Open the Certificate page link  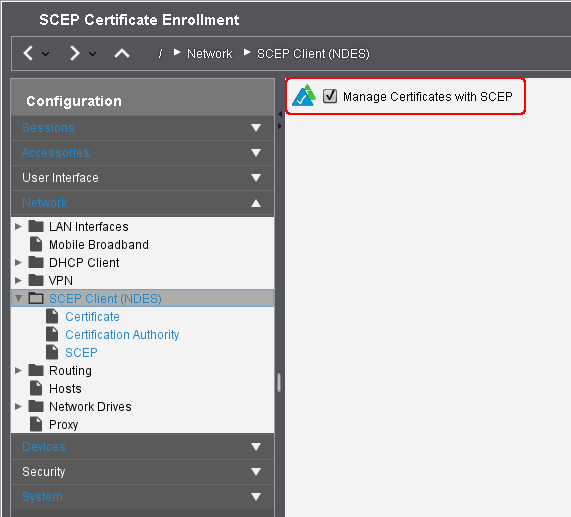tap(92, 317)
